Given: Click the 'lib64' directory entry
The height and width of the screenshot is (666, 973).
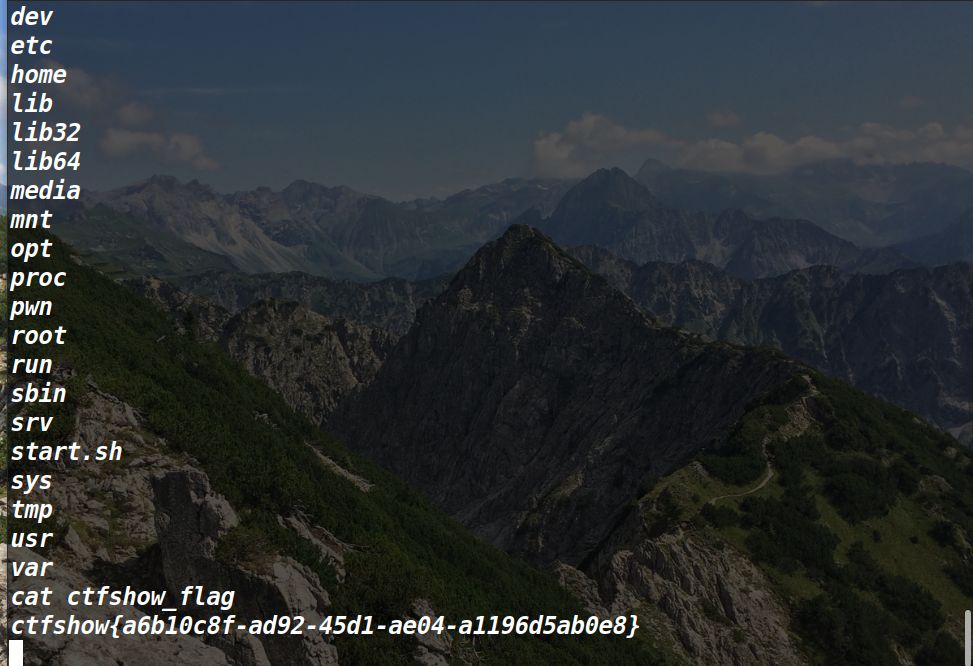Looking at the screenshot, I should (46, 161).
